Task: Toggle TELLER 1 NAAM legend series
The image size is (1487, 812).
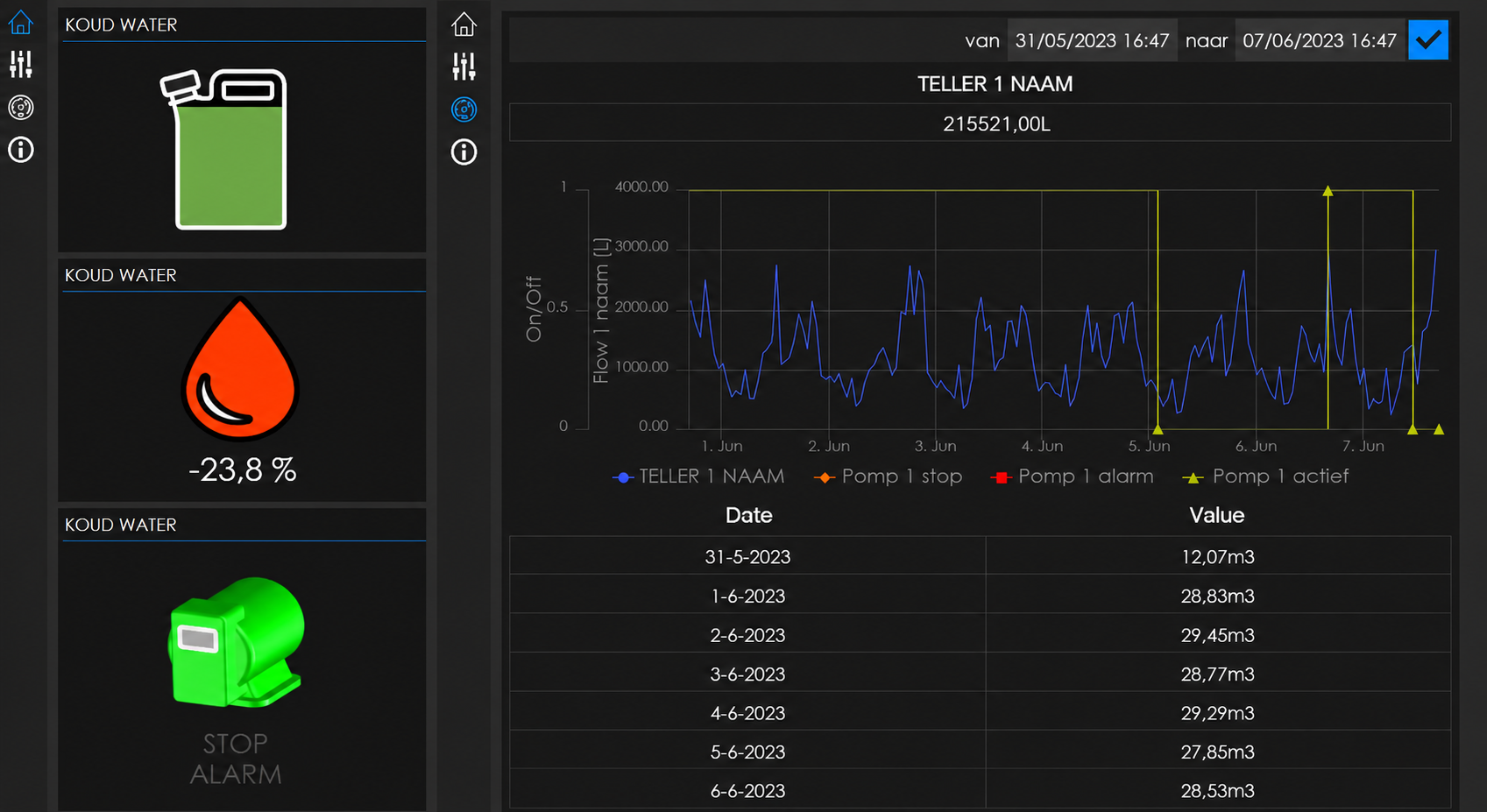Action: coord(698,477)
